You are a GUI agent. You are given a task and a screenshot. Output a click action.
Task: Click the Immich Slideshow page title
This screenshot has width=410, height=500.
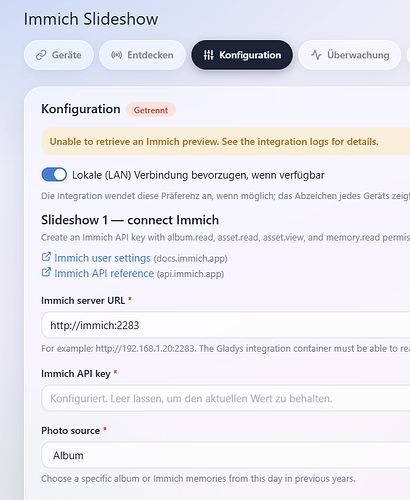pyautogui.click(x=91, y=19)
